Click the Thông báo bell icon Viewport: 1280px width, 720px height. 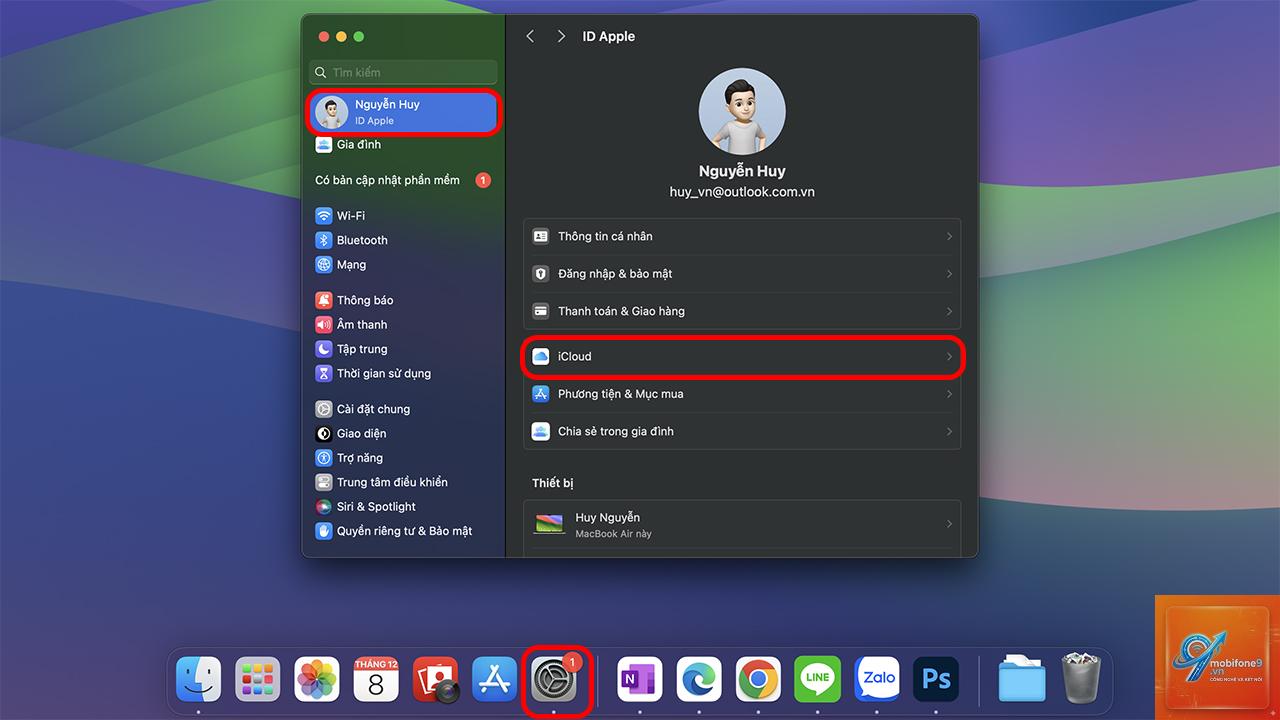[x=323, y=300]
